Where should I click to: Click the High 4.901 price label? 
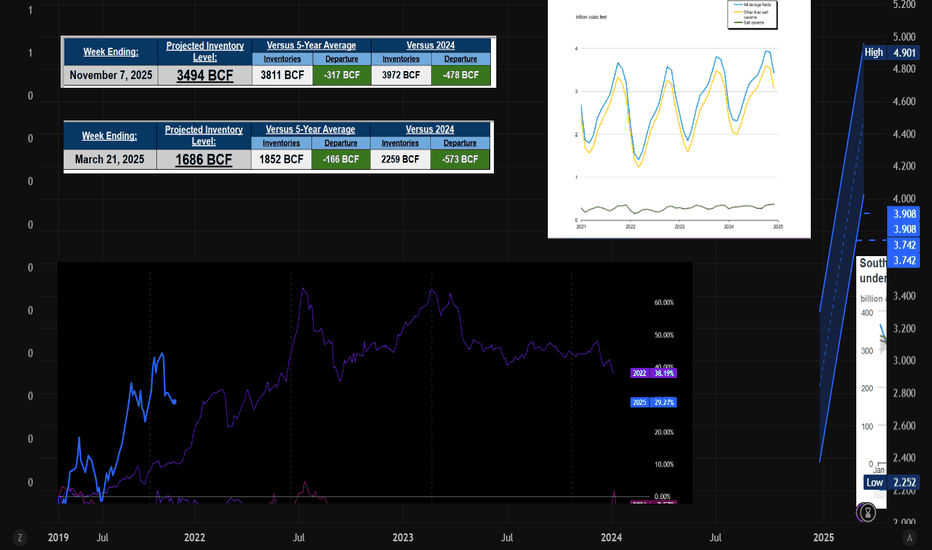point(890,52)
